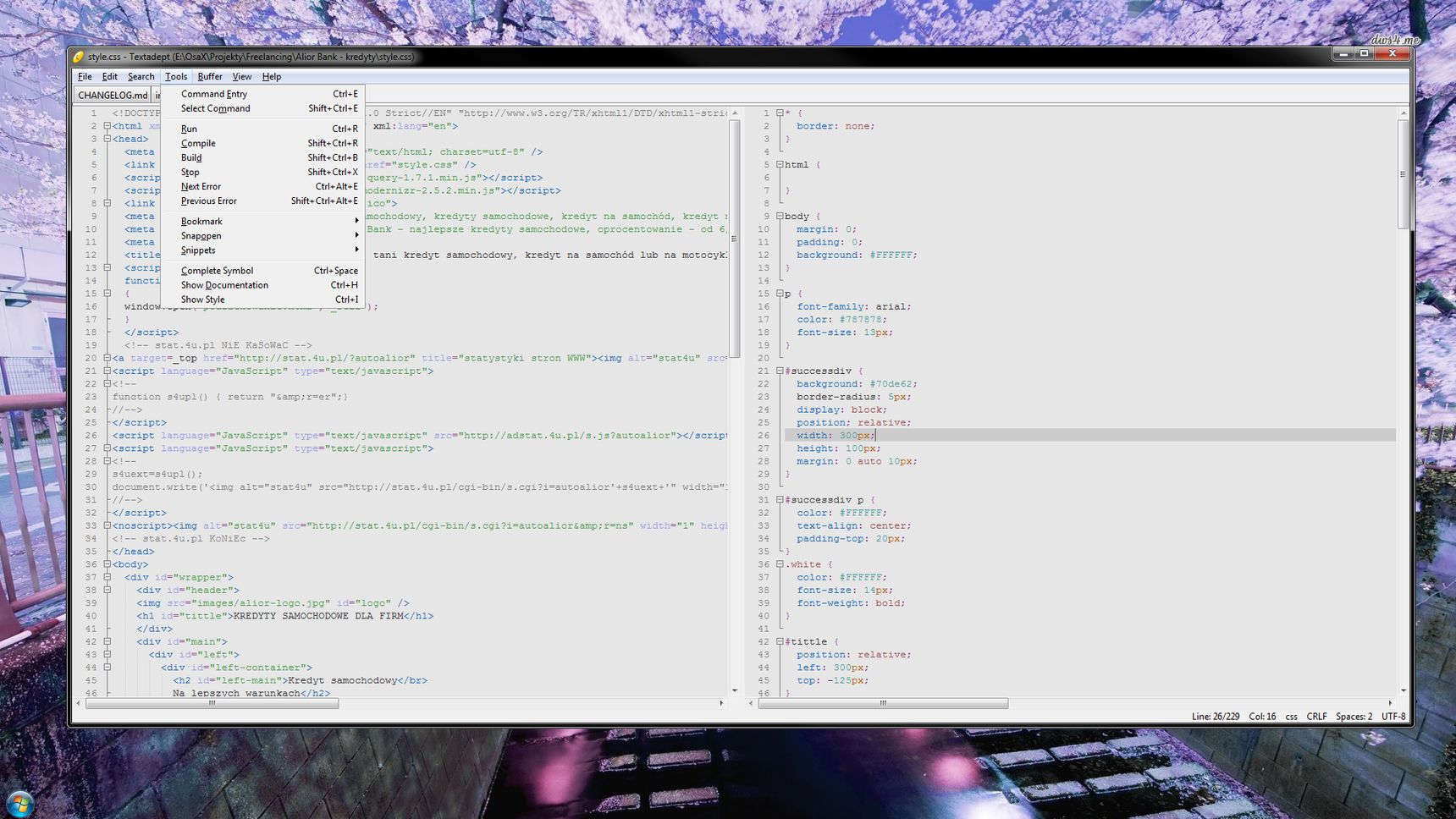Click the "Col: 16" status bar entry
This screenshot has width=1456, height=819.
tap(1262, 716)
